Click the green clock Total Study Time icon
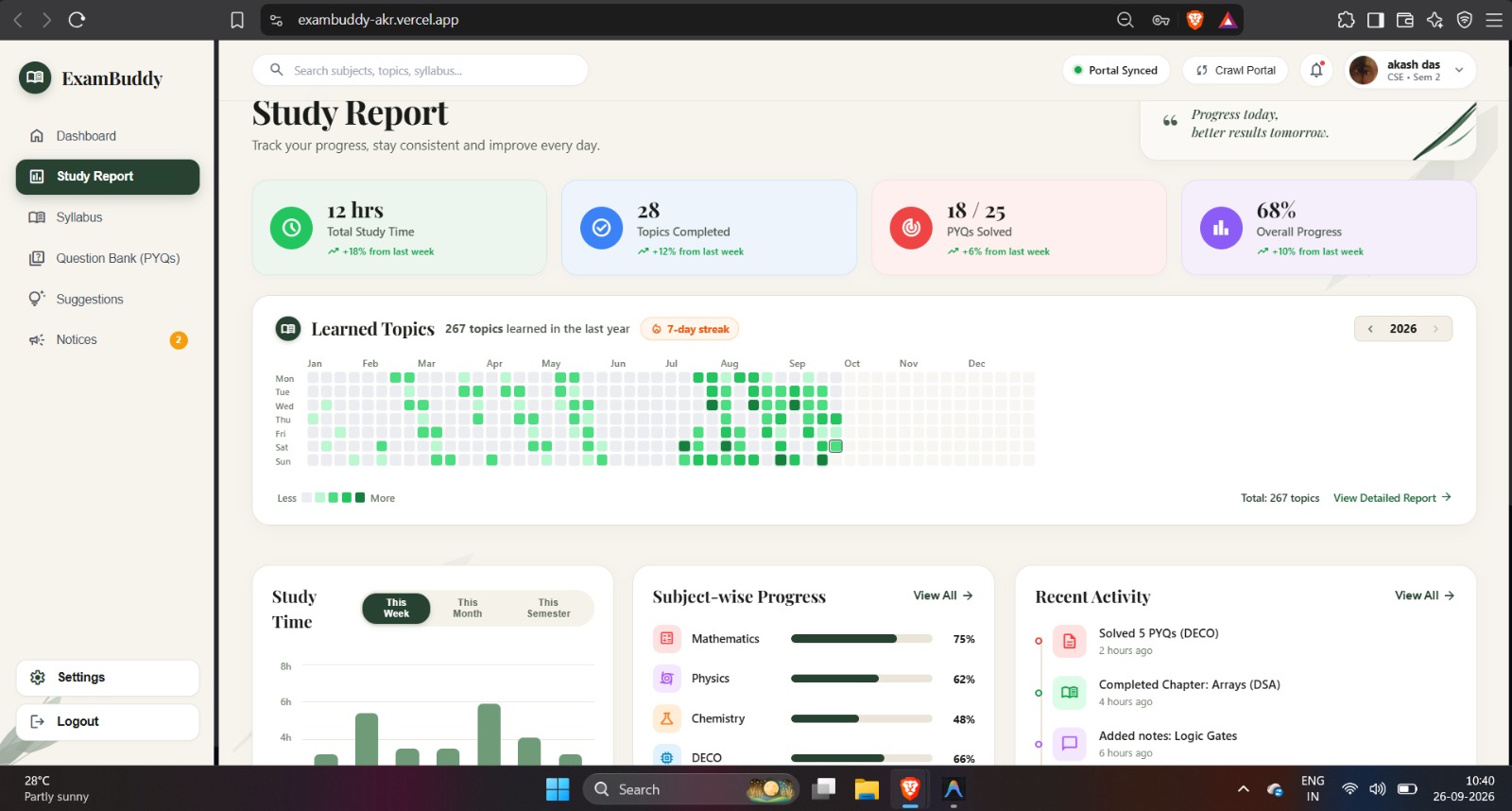 pyautogui.click(x=291, y=228)
